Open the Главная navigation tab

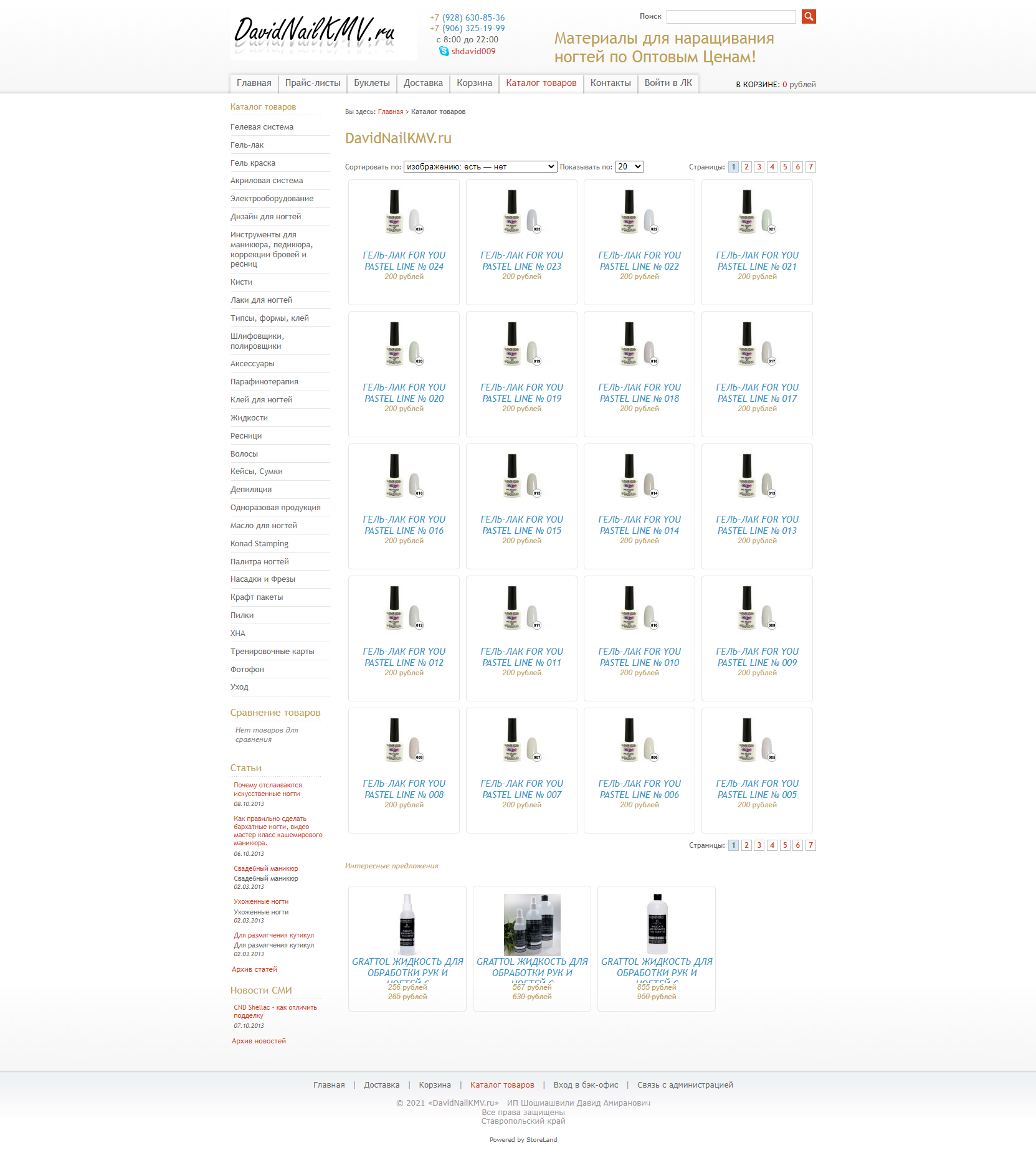pos(254,83)
